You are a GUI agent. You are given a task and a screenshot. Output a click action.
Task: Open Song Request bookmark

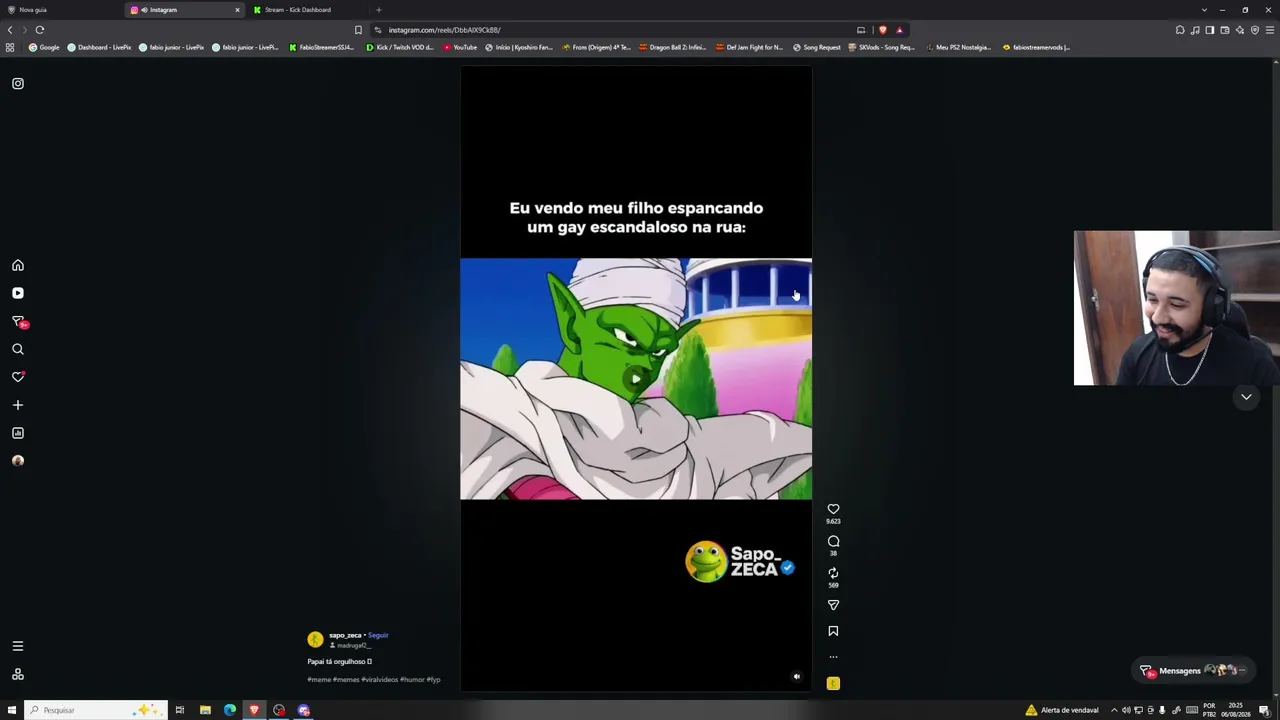click(x=817, y=47)
